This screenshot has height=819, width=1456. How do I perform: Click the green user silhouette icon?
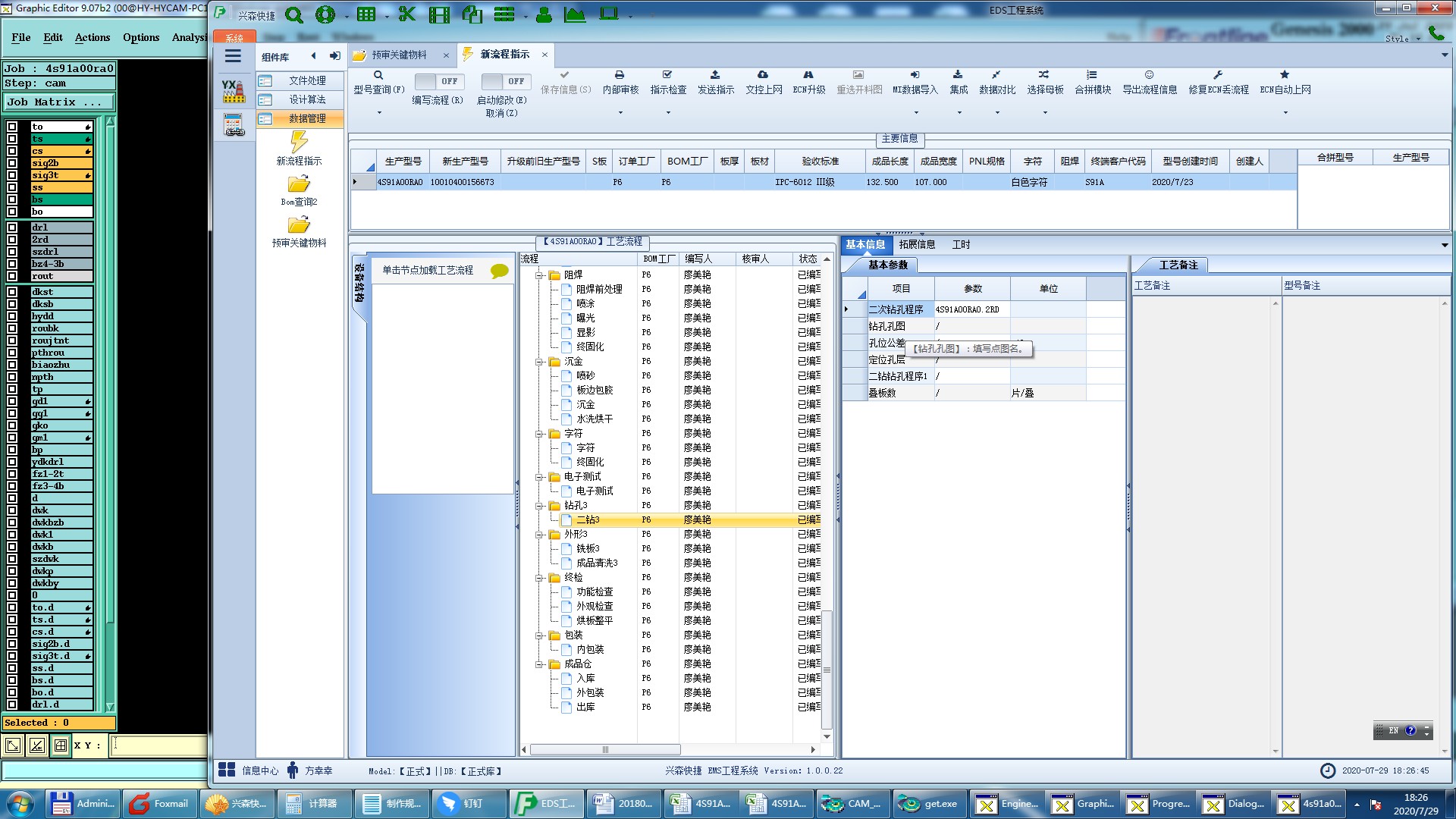point(544,14)
